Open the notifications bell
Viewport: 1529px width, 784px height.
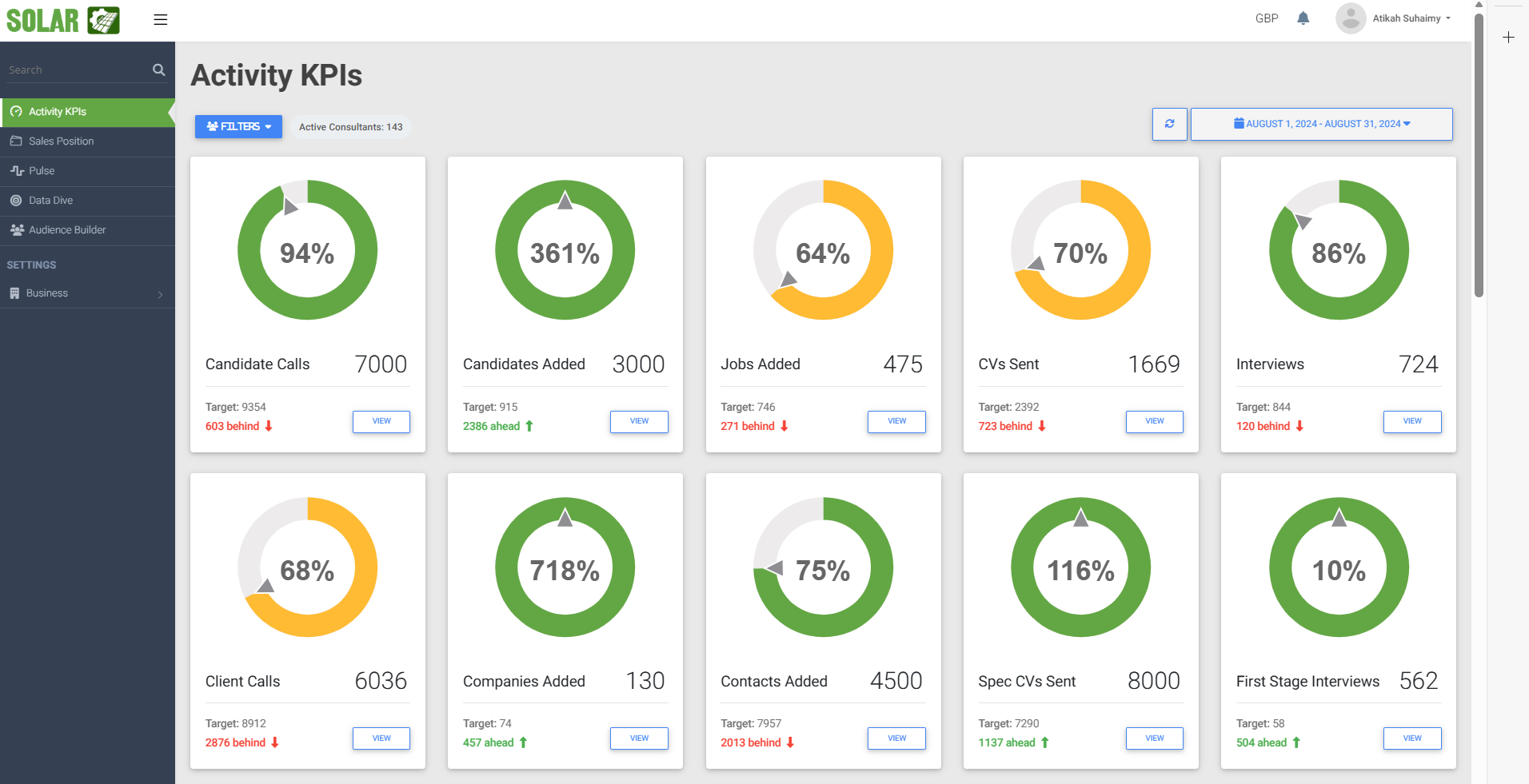click(1303, 18)
